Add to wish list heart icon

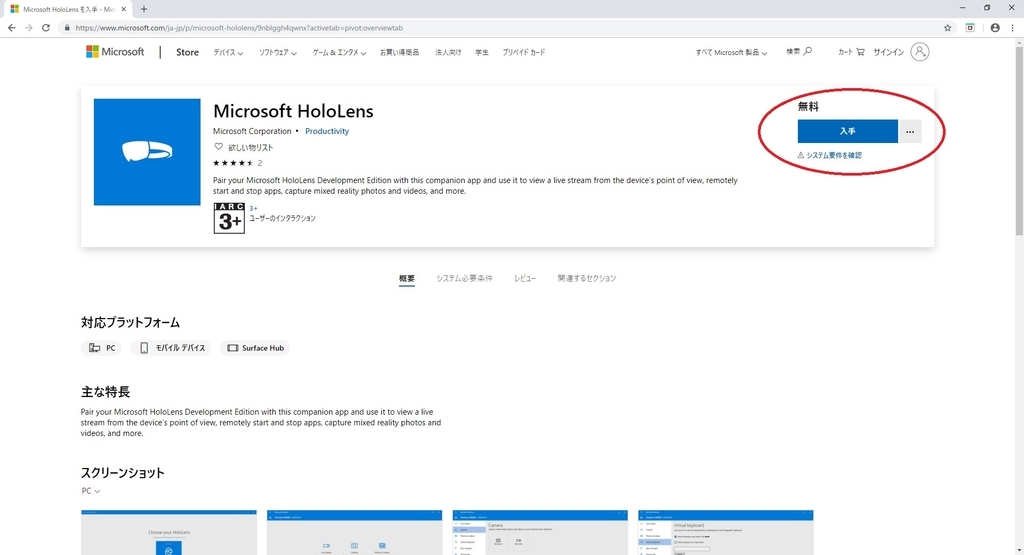218,147
